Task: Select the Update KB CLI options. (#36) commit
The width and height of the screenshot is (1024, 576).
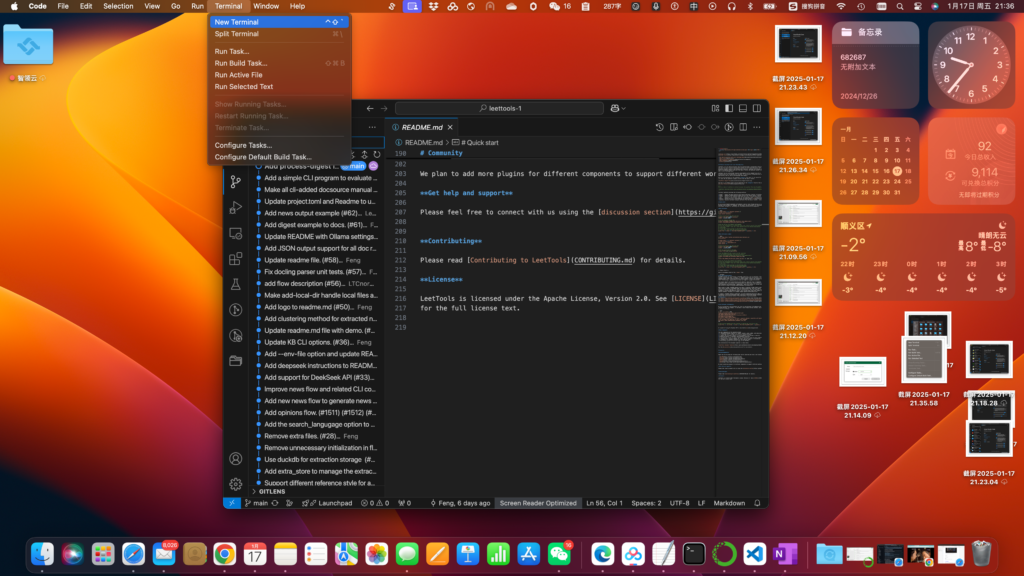Action: click(x=320, y=342)
